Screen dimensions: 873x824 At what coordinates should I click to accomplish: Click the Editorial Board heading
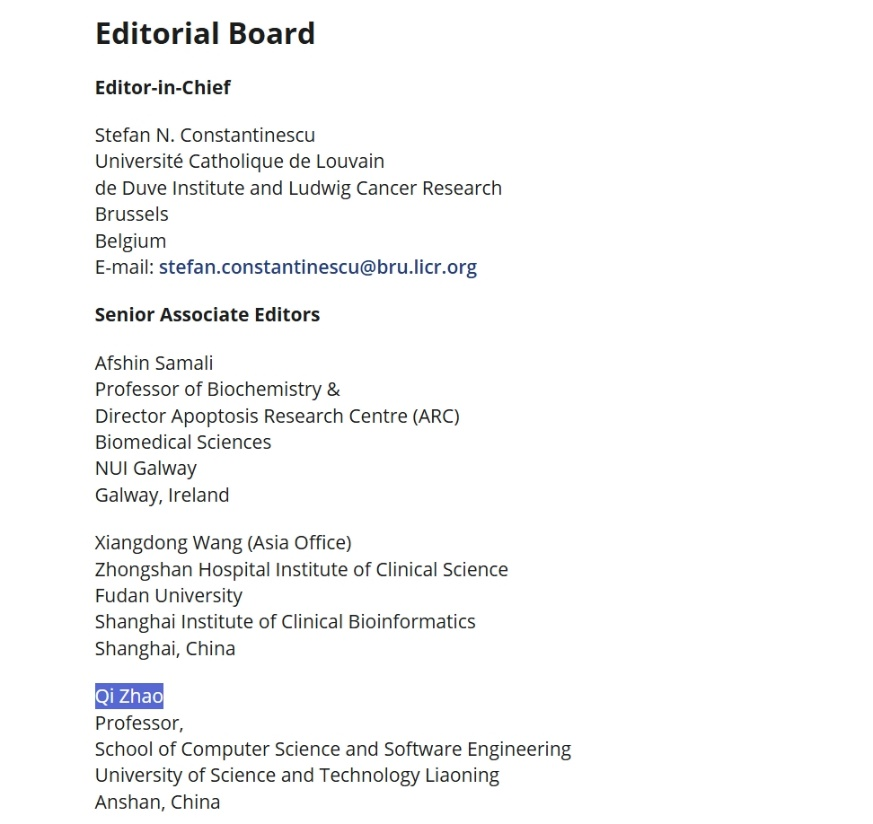205,34
